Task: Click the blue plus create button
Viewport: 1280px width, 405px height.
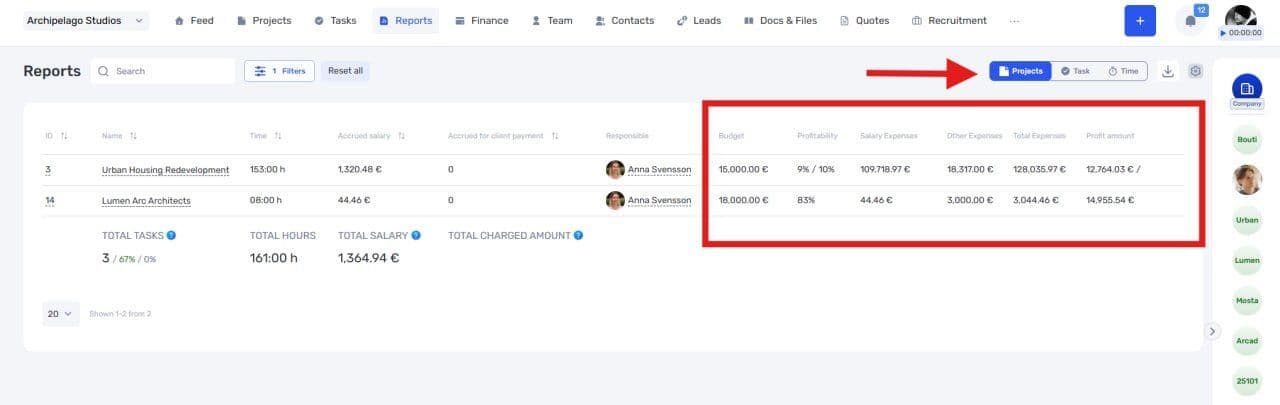Action: point(1140,20)
